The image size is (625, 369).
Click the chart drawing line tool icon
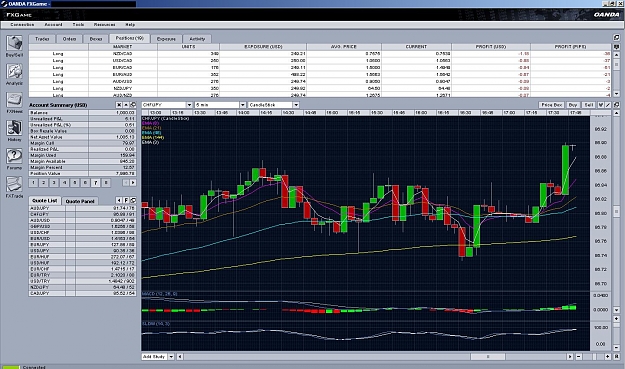point(608,105)
